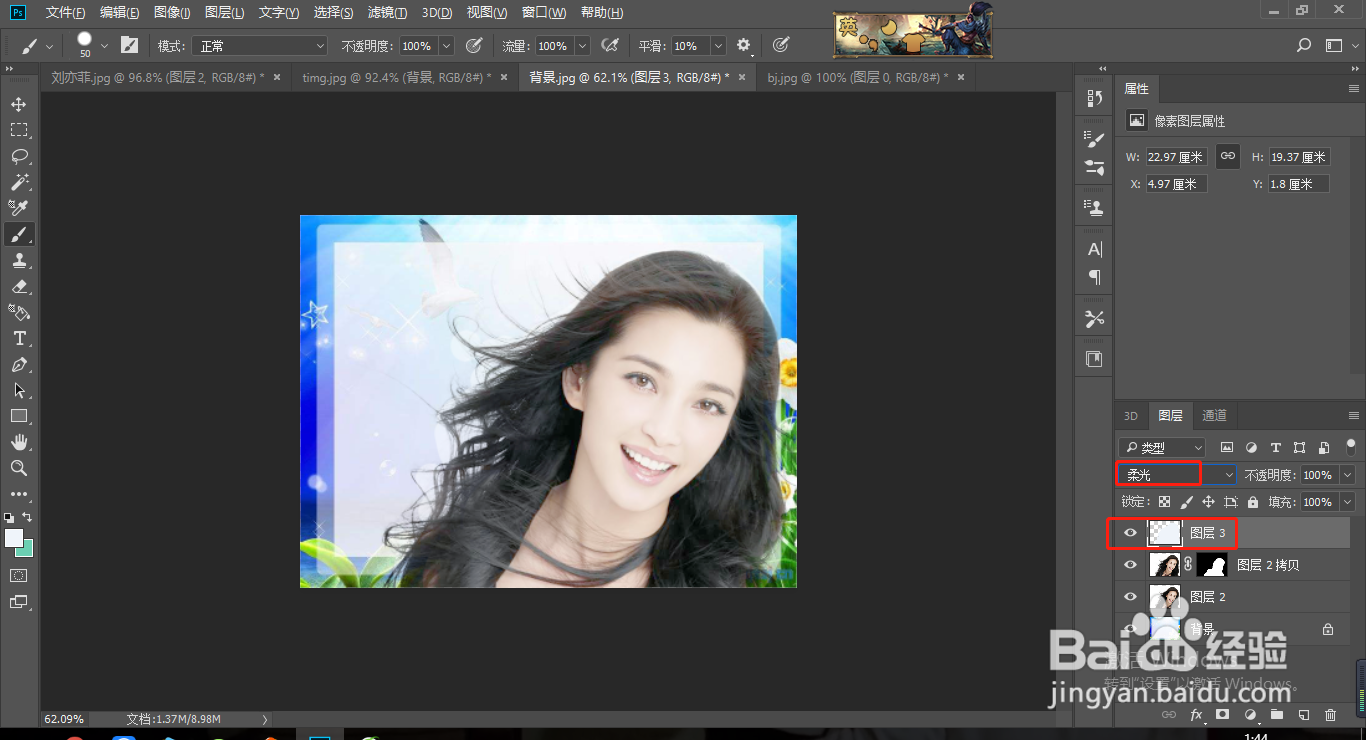1366x740 pixels.
Task: Select the Clone Stamp tool
Action: (x=19, y=260)
